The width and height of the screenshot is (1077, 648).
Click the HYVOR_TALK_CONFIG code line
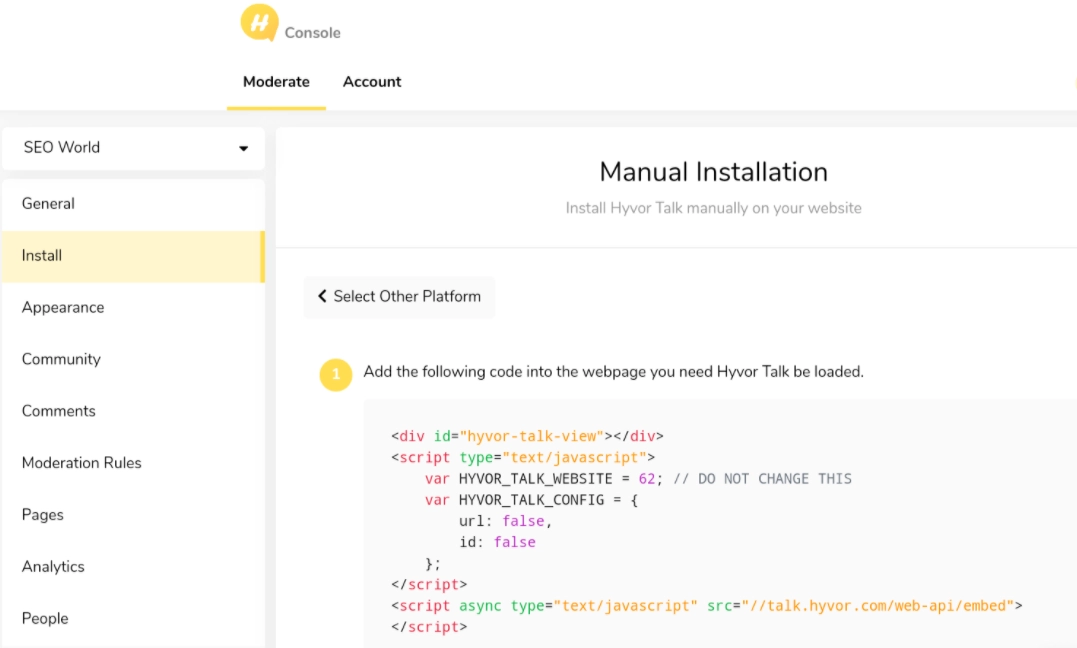pyautogui.click(x=532, y=500)
